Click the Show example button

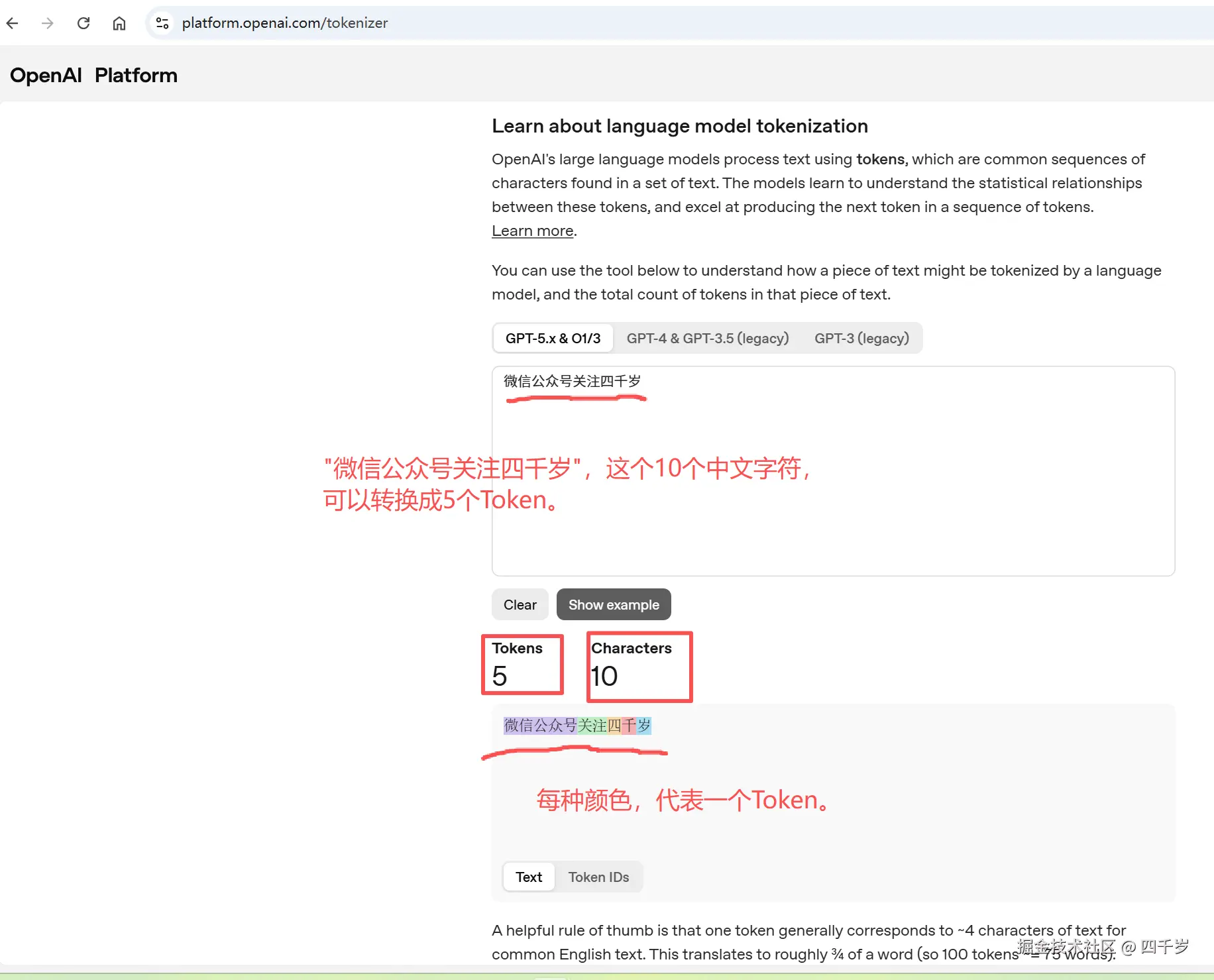click(x=614, y=604)
